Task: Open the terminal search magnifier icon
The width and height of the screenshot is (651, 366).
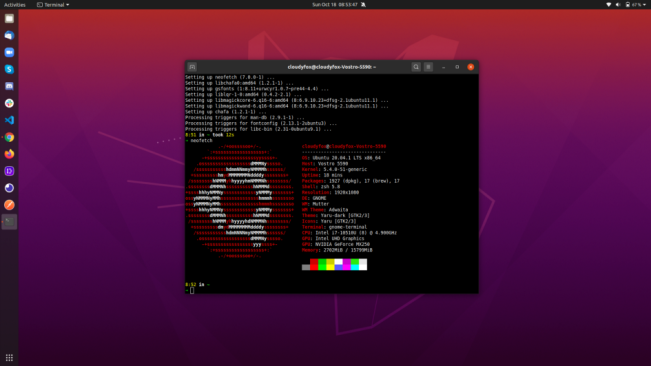Action: (x=416, y=67)
